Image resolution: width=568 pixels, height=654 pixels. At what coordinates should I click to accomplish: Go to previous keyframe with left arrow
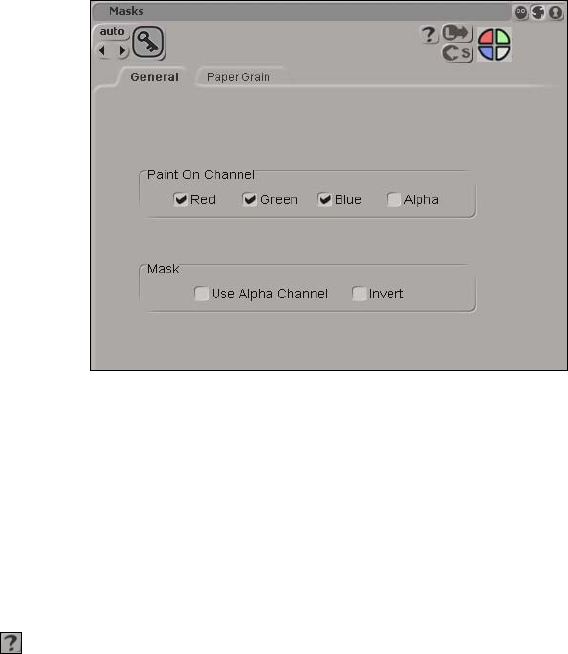coord(102,51)
